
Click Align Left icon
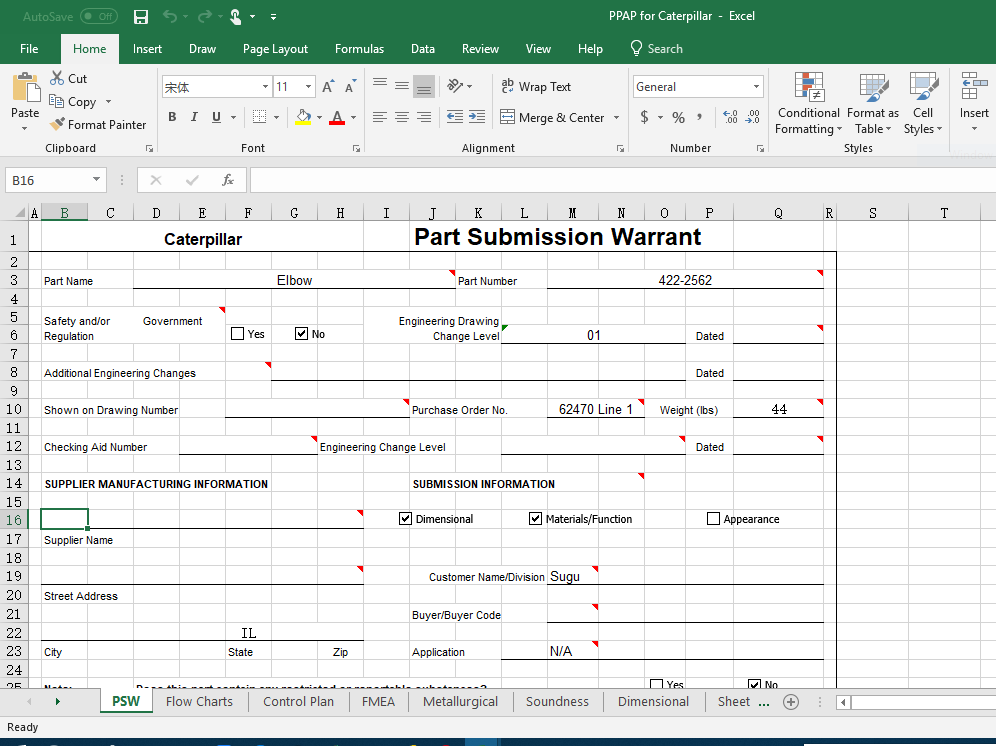[x=380, y=117]
